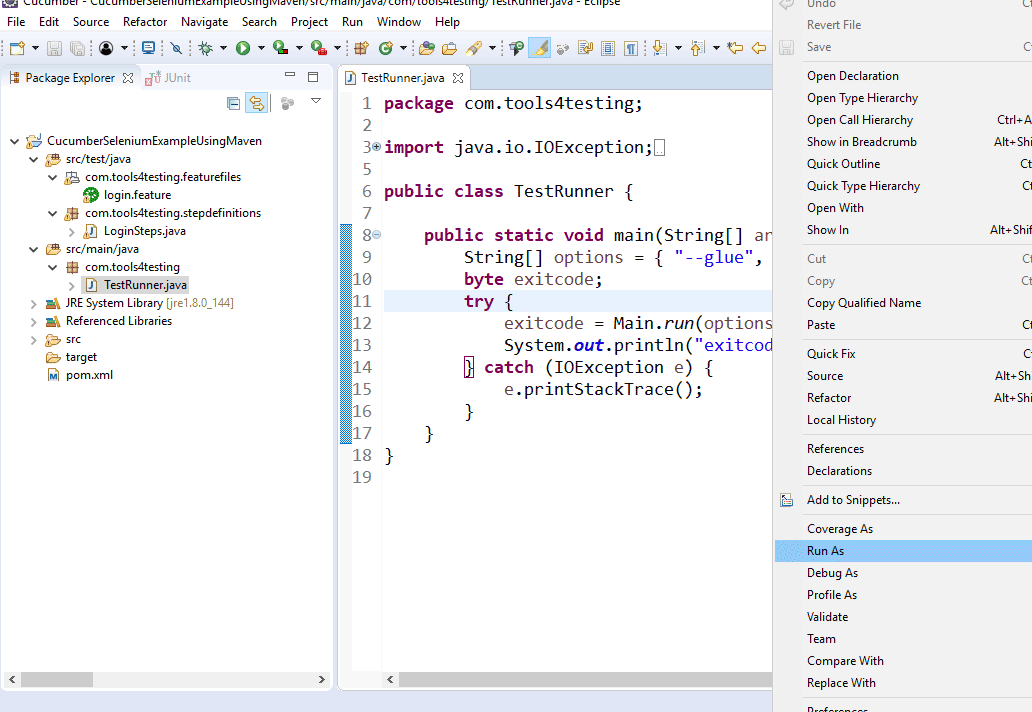
Task: Close the Package Explorer view tab
Action: click(x=128, y=78)
